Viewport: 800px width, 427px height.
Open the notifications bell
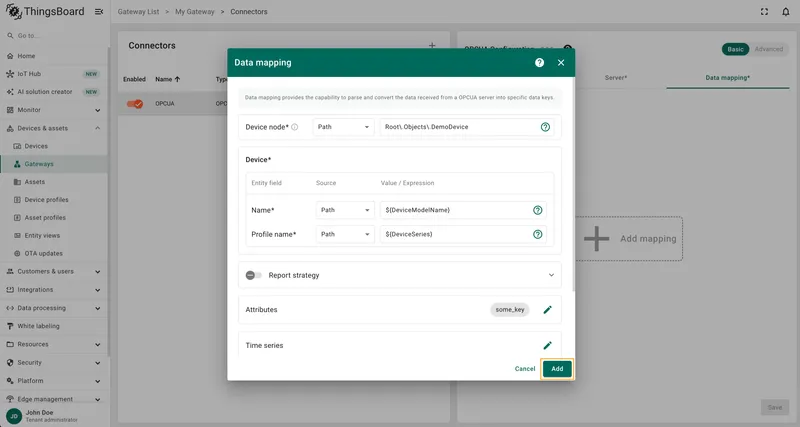point(785,12)
